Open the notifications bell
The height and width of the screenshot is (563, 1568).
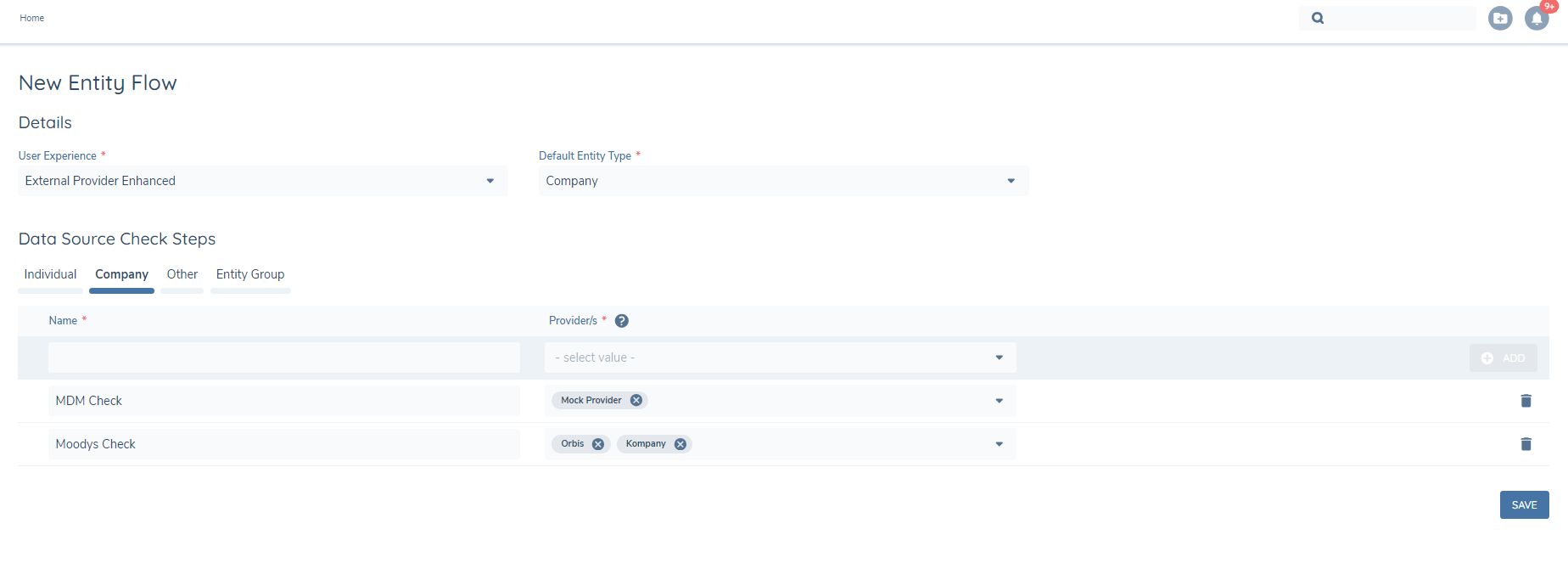pyautogui.click(x=1537, y=18)
